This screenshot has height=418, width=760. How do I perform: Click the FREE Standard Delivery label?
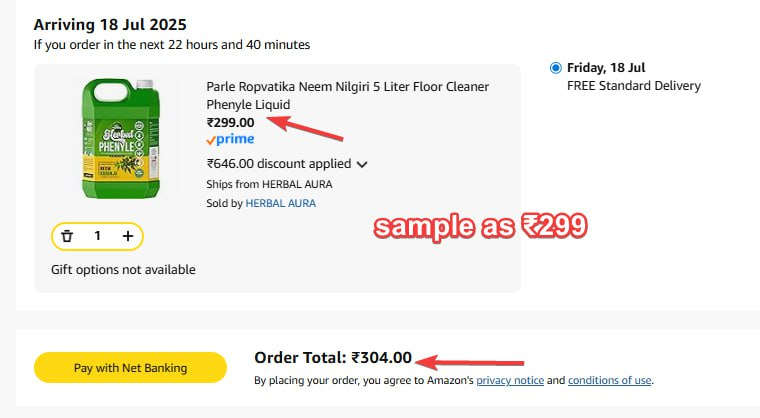(633, 86)
